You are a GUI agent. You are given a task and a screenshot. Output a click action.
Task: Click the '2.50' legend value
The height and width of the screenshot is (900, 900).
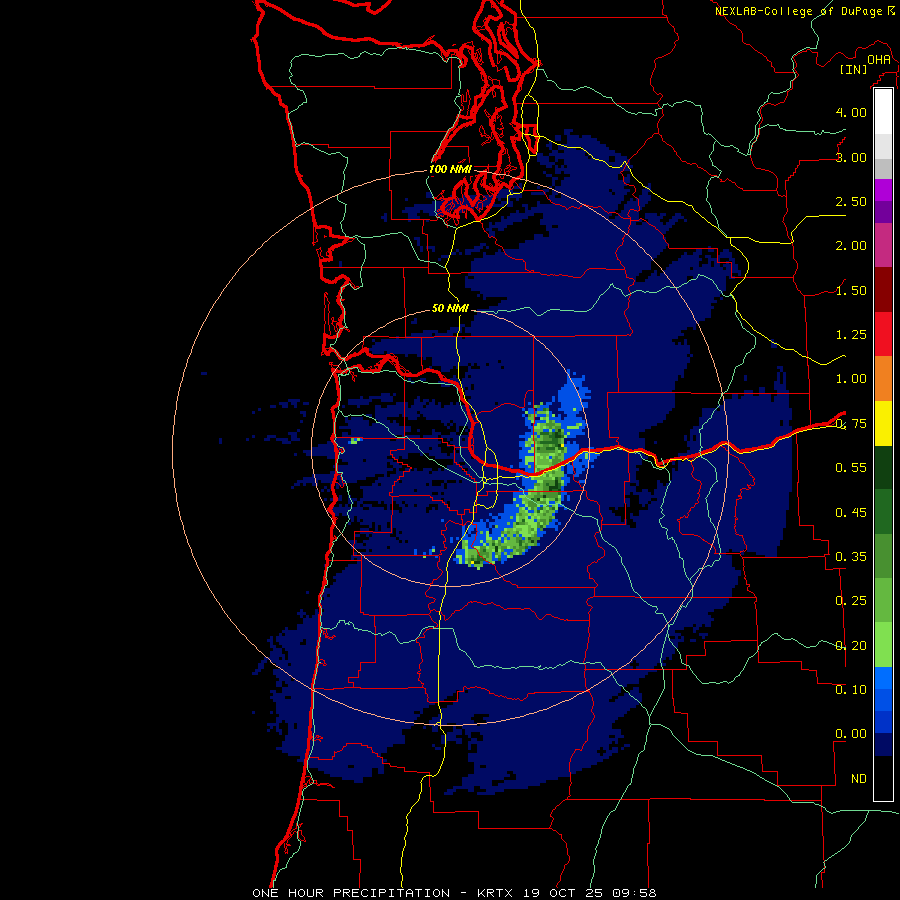click(x=851, y=201)
